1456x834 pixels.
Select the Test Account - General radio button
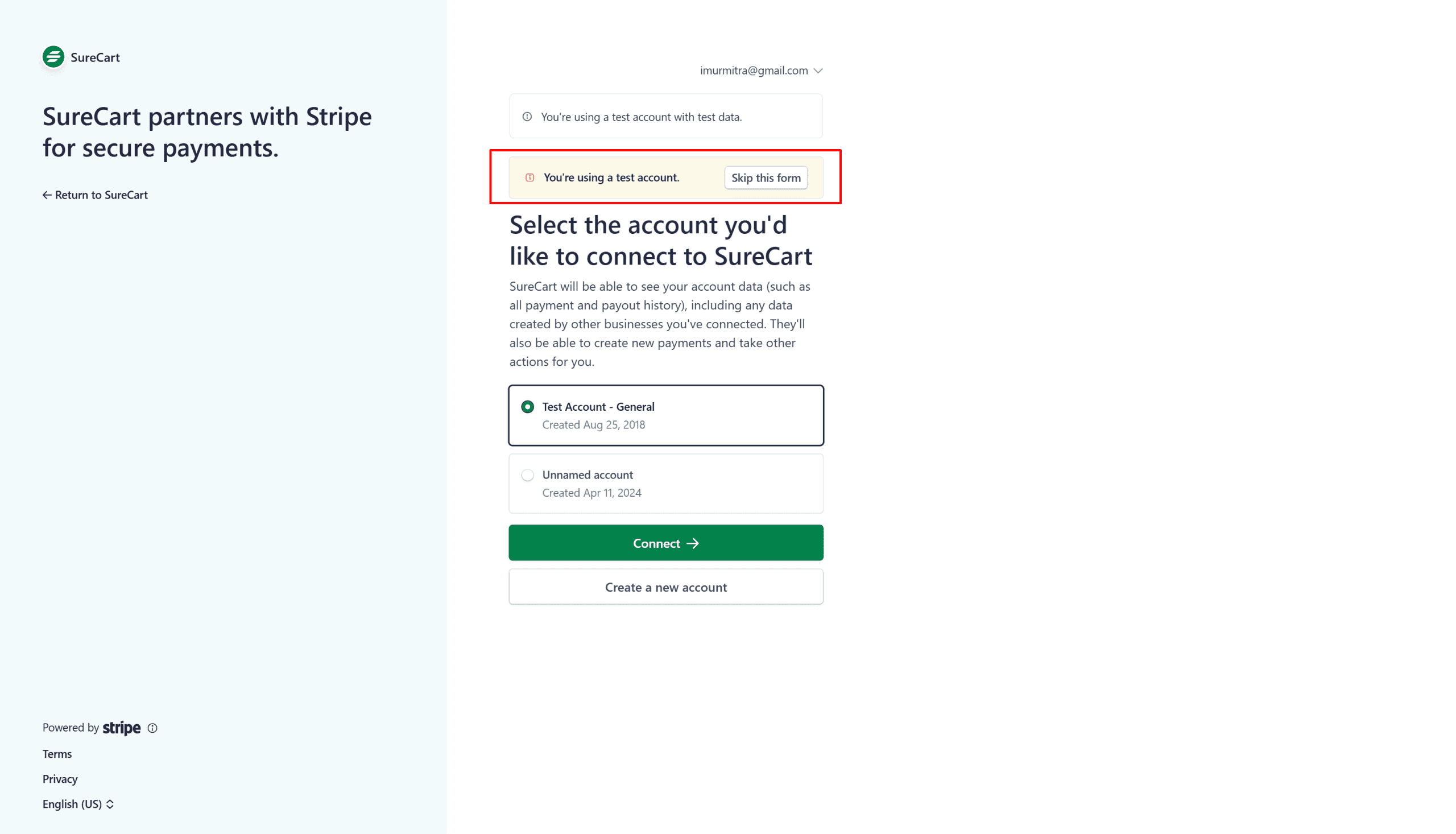pyautogui.click(x=528, y=407)
